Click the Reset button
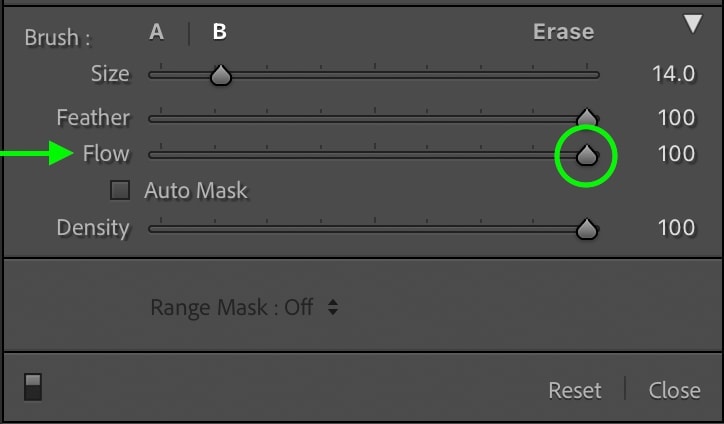Viewport: 724px width, 424px height. point(575,390)
